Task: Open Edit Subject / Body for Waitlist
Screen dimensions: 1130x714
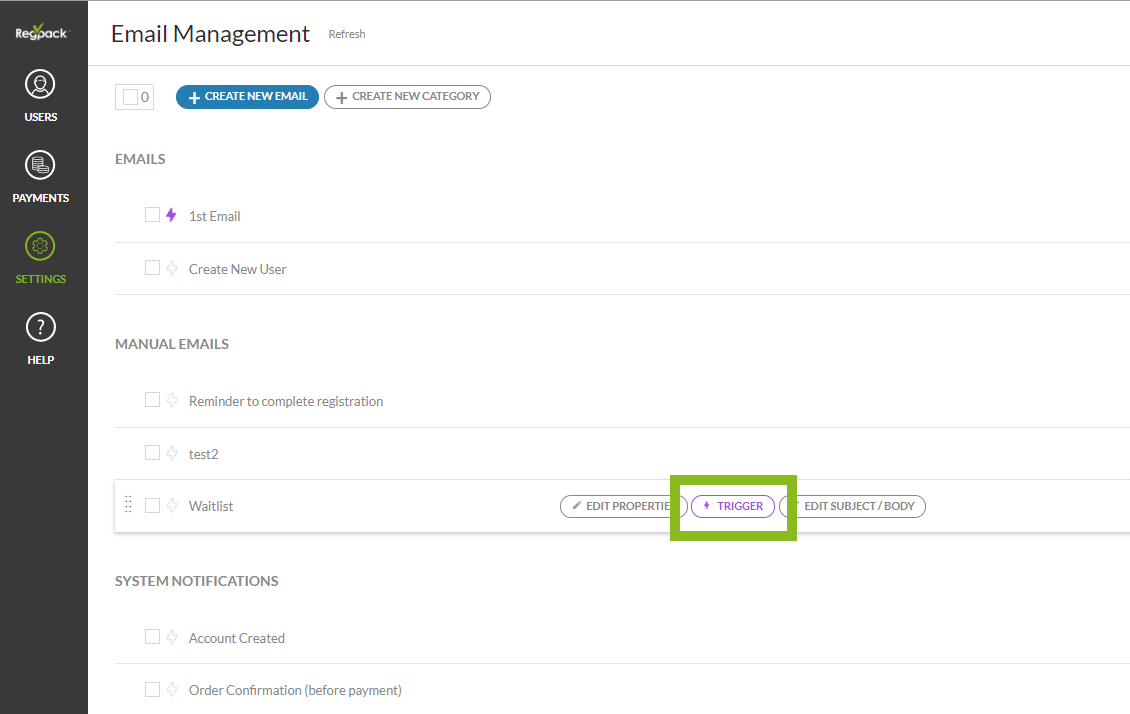Action: click(857, 506)
